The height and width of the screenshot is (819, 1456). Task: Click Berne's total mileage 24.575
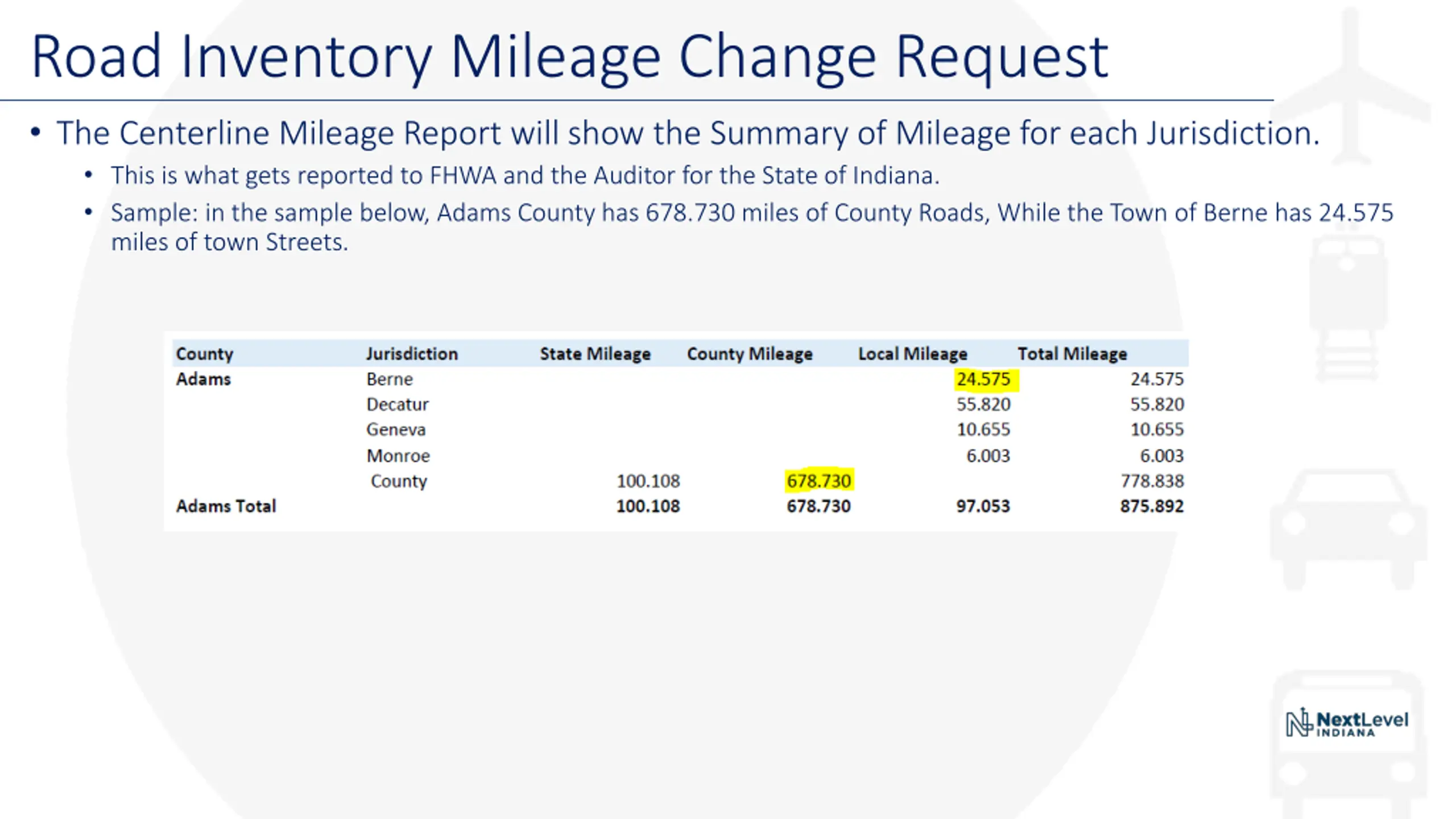[1157, 379]
